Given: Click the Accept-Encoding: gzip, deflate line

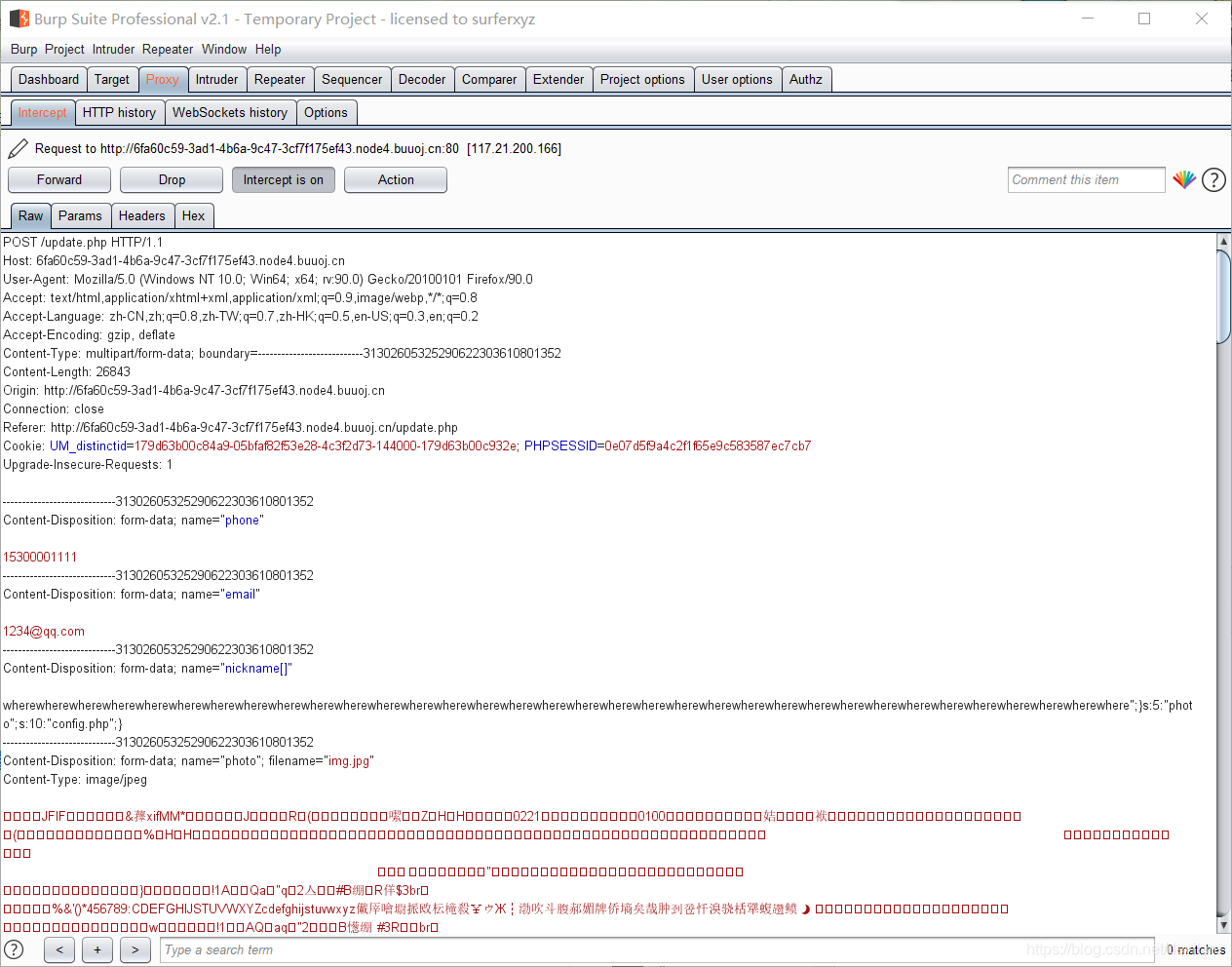Looking at the screenshot, I should [89, 334].
